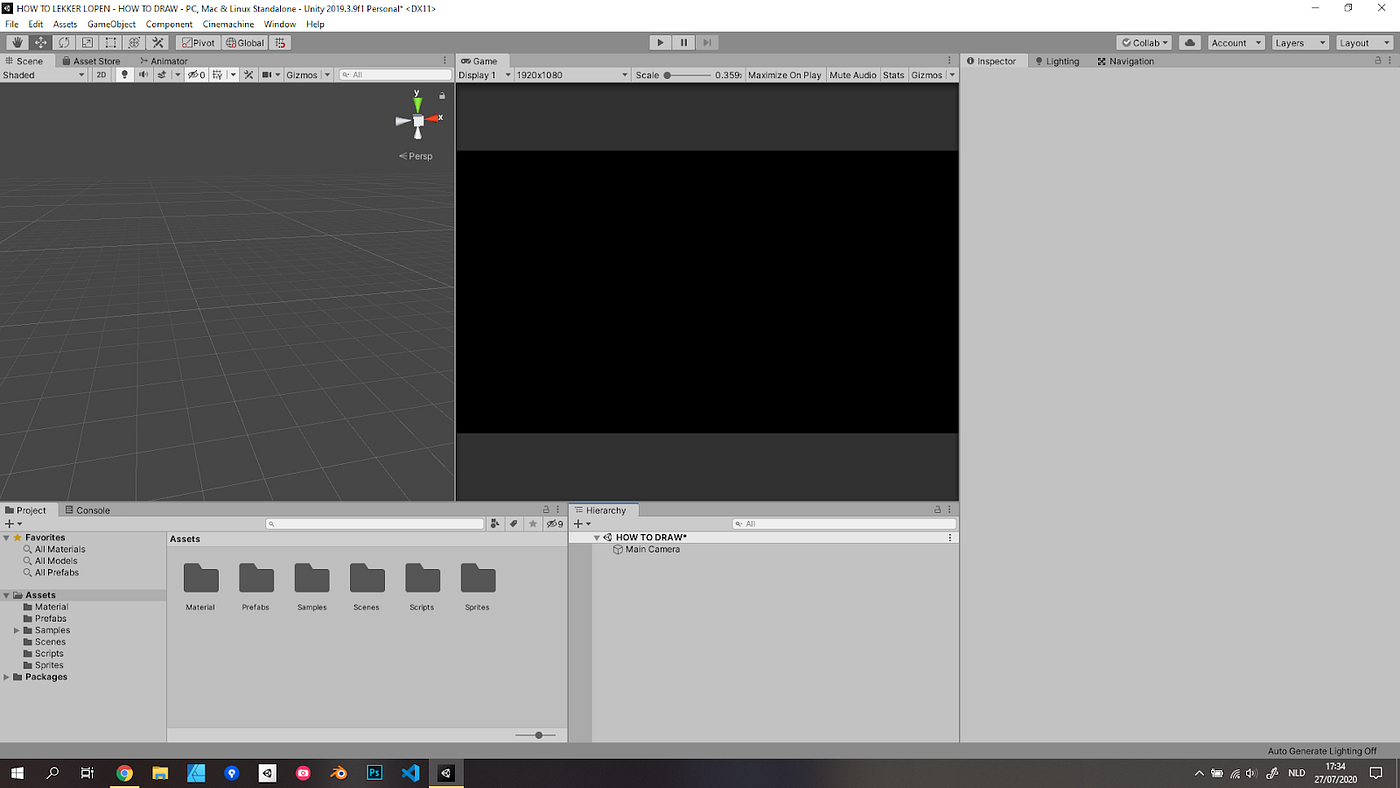Viewport: 1400px width, 788px height.
Task: Select the Move tool
Action: (x=41, y=43)
